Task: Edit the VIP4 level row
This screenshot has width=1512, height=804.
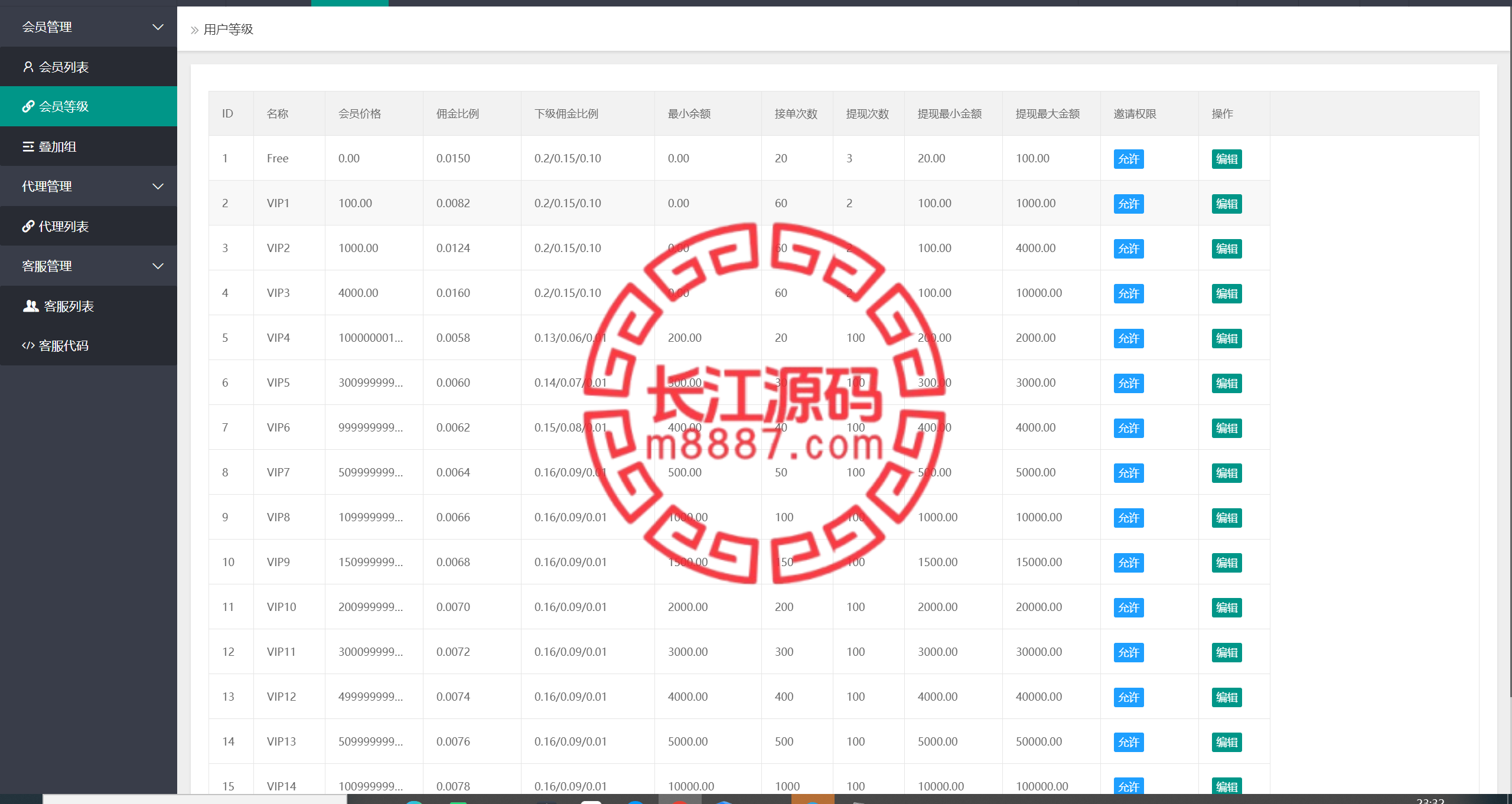Action: (1227, 338)
